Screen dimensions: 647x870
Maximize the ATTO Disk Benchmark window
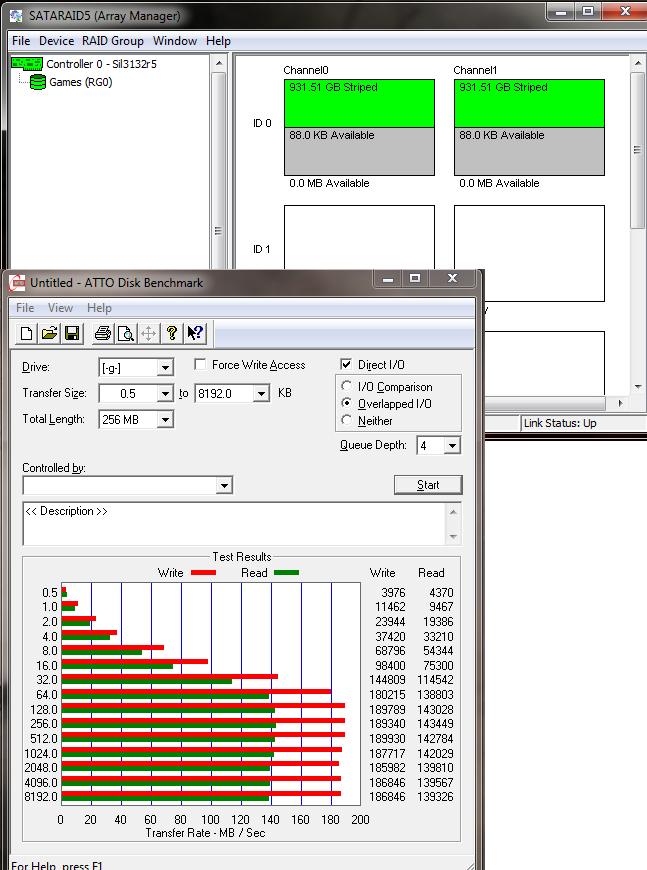[x=415, y=279]
